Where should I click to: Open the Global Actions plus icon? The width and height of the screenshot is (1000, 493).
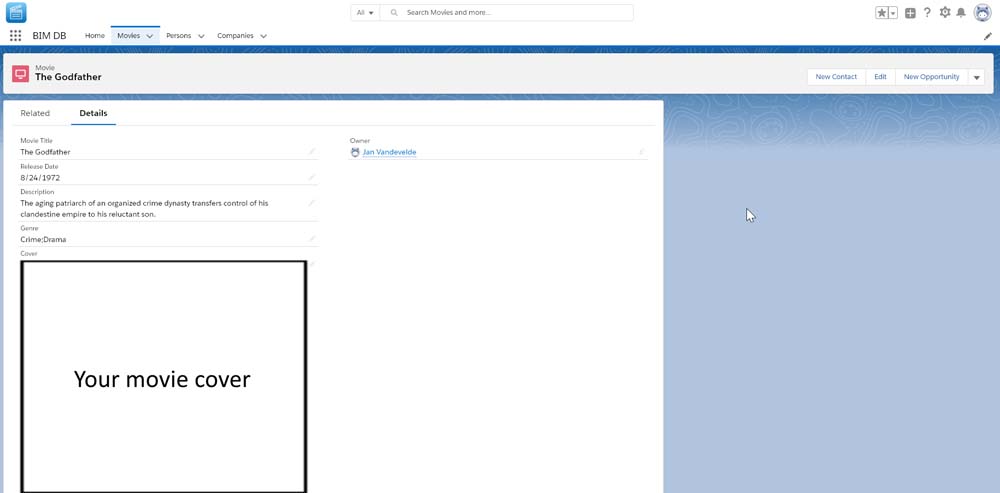pyautogui.click(x=910, y=13)
